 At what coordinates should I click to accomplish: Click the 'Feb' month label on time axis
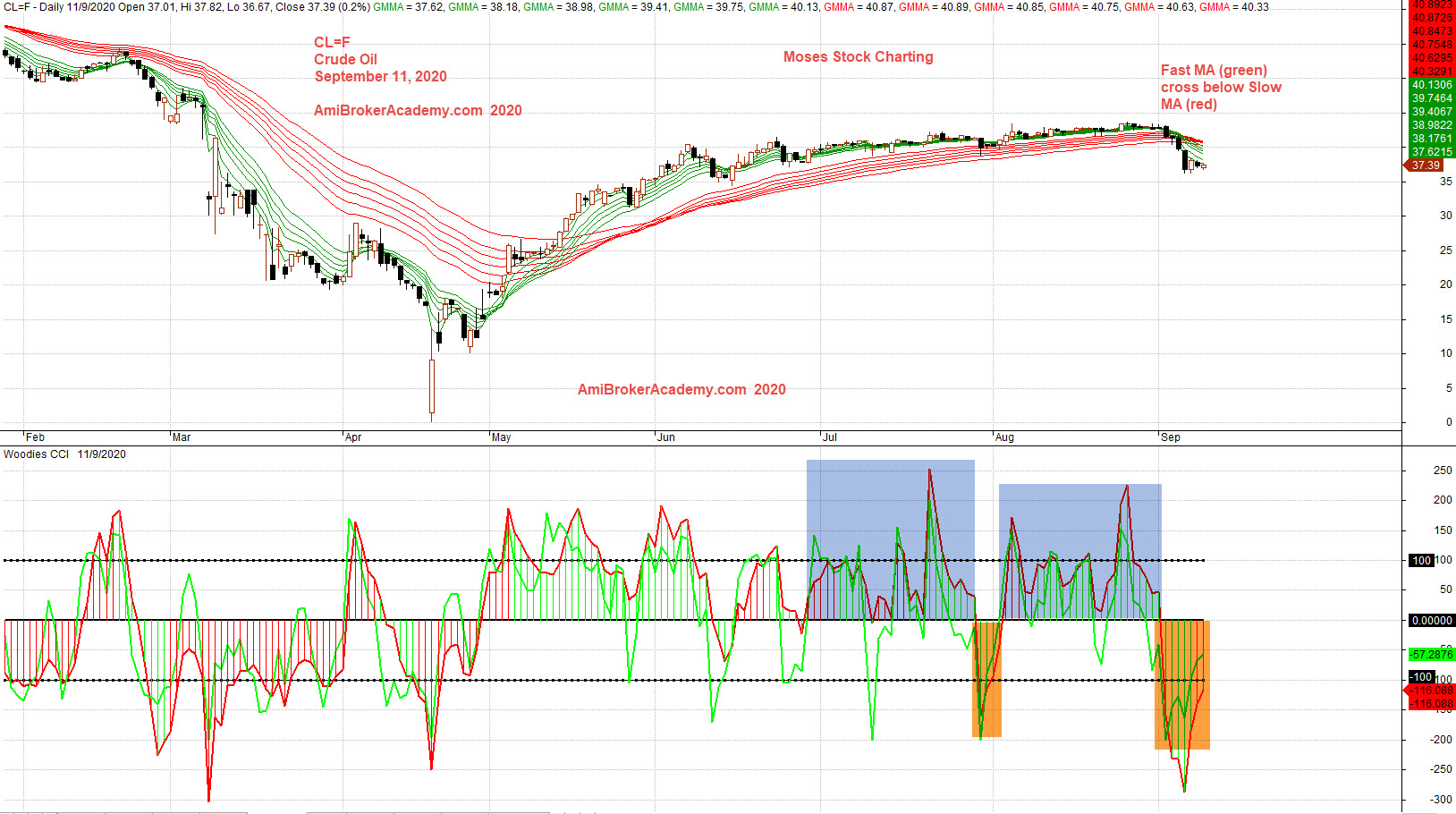click(35, 437)
